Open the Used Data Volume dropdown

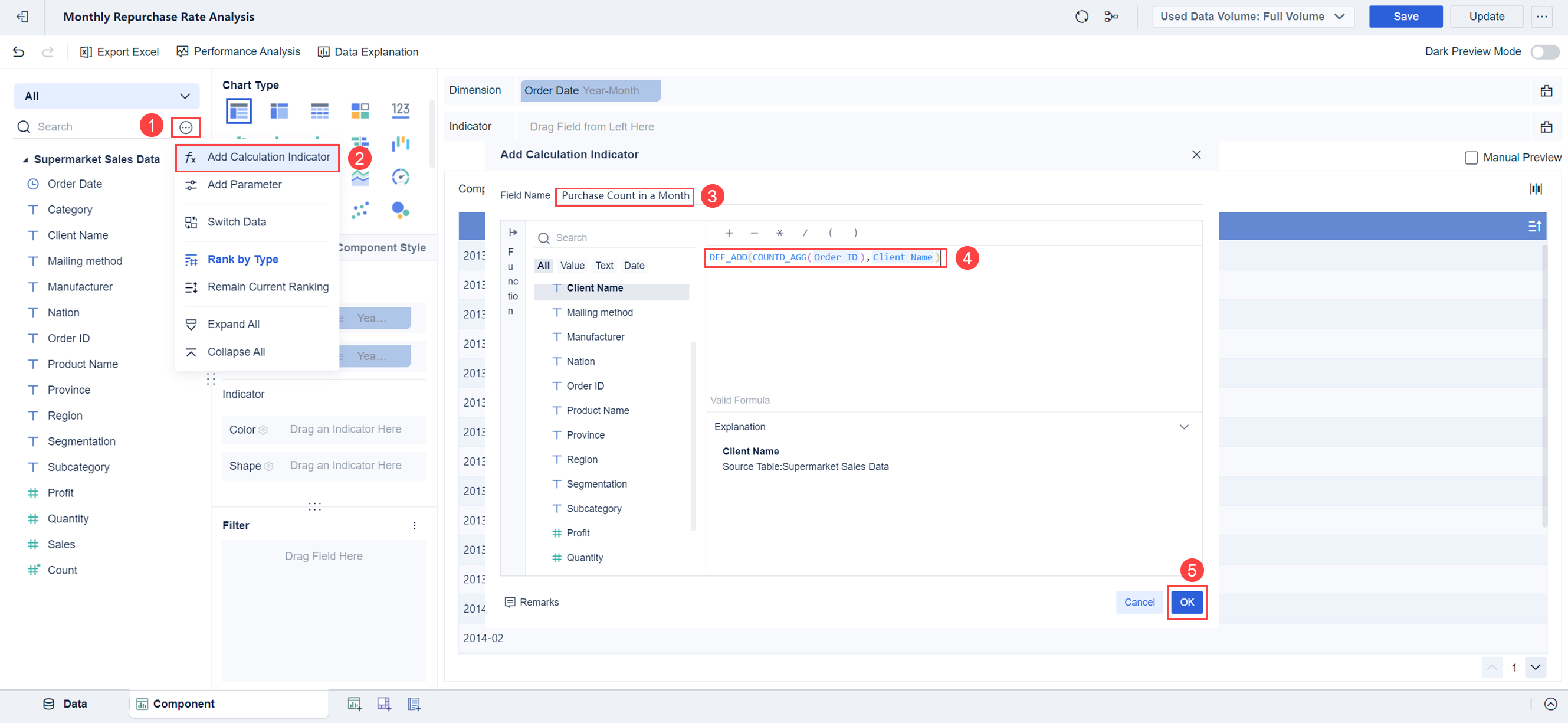click(1253, 17)
